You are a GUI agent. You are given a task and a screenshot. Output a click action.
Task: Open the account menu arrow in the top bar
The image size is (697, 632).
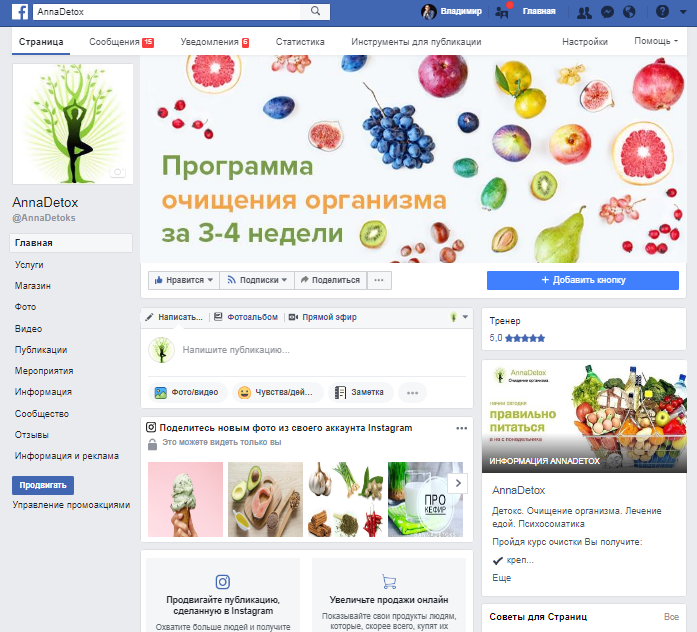pyautogui.click(x=683, y=12)
